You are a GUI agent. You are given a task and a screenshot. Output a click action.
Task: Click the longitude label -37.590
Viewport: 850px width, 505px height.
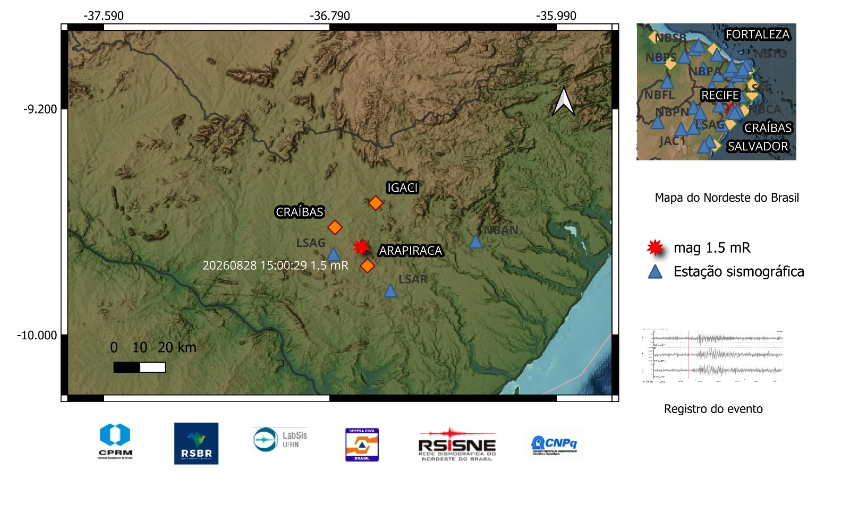tap(103, 16)
